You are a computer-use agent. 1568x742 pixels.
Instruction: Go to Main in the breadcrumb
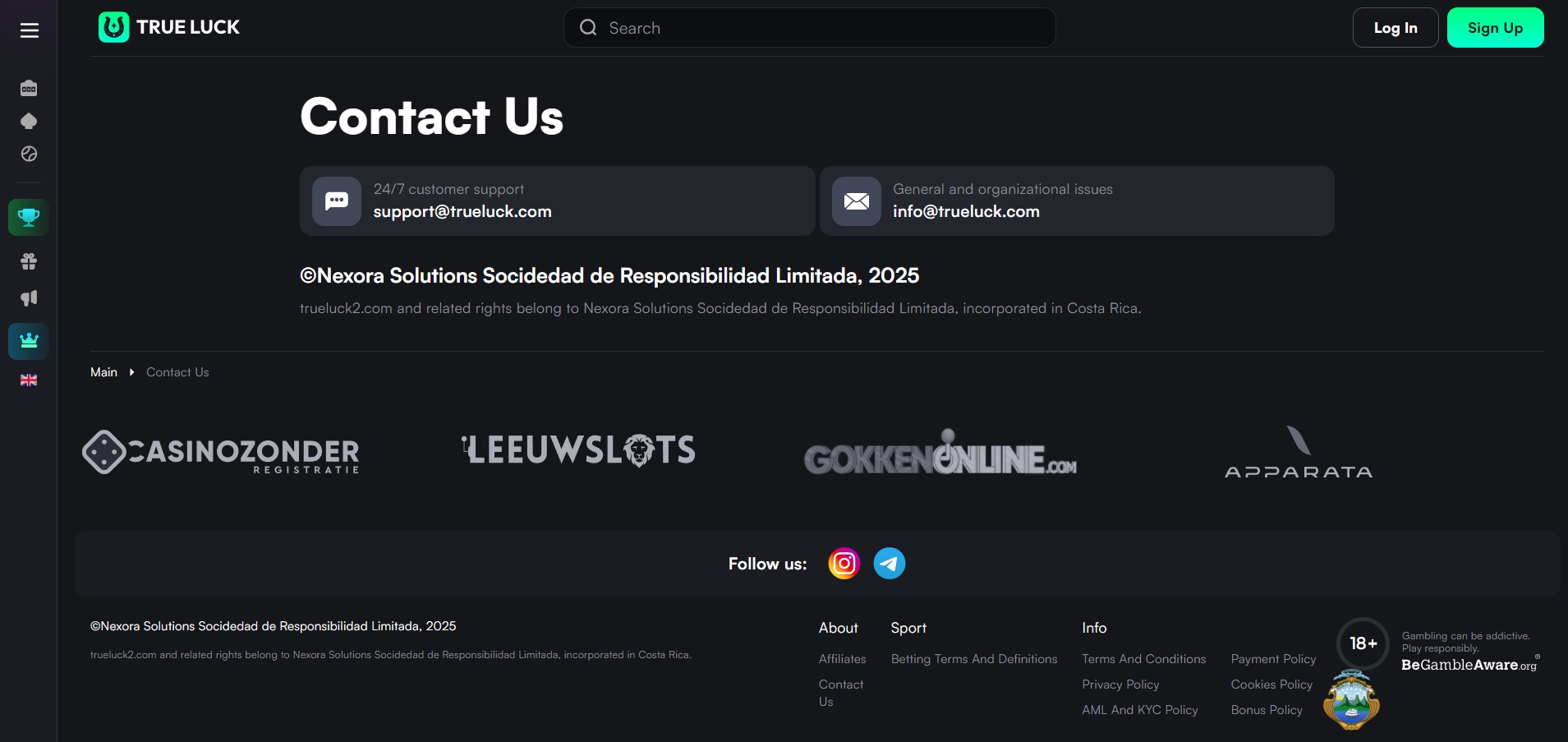(x=103, y=372)
